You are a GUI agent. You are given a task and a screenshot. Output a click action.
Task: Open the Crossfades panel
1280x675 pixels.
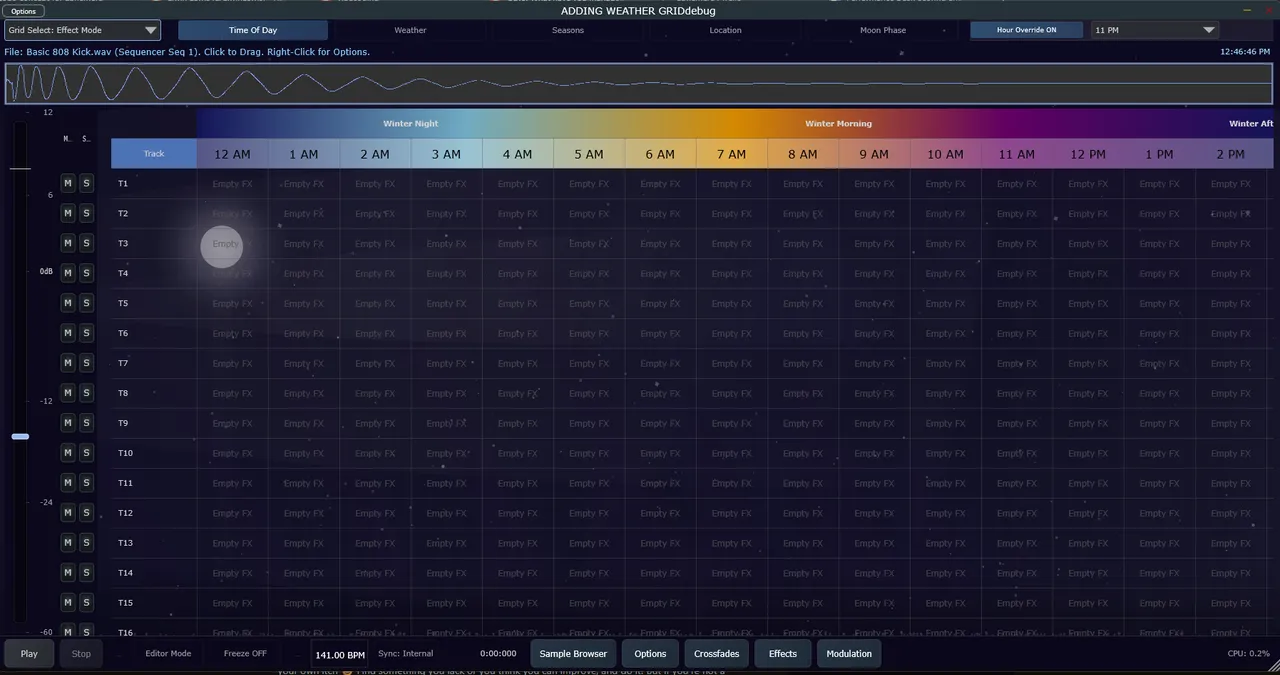[x=716, y=654]
